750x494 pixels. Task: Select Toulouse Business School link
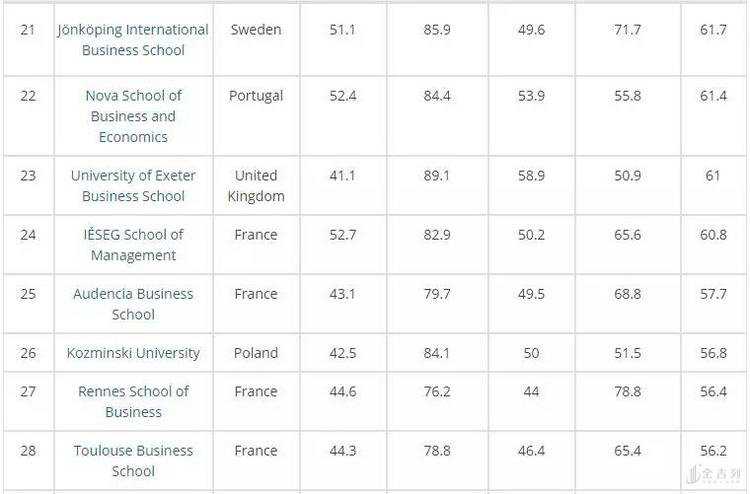click(x=133, y=461)
